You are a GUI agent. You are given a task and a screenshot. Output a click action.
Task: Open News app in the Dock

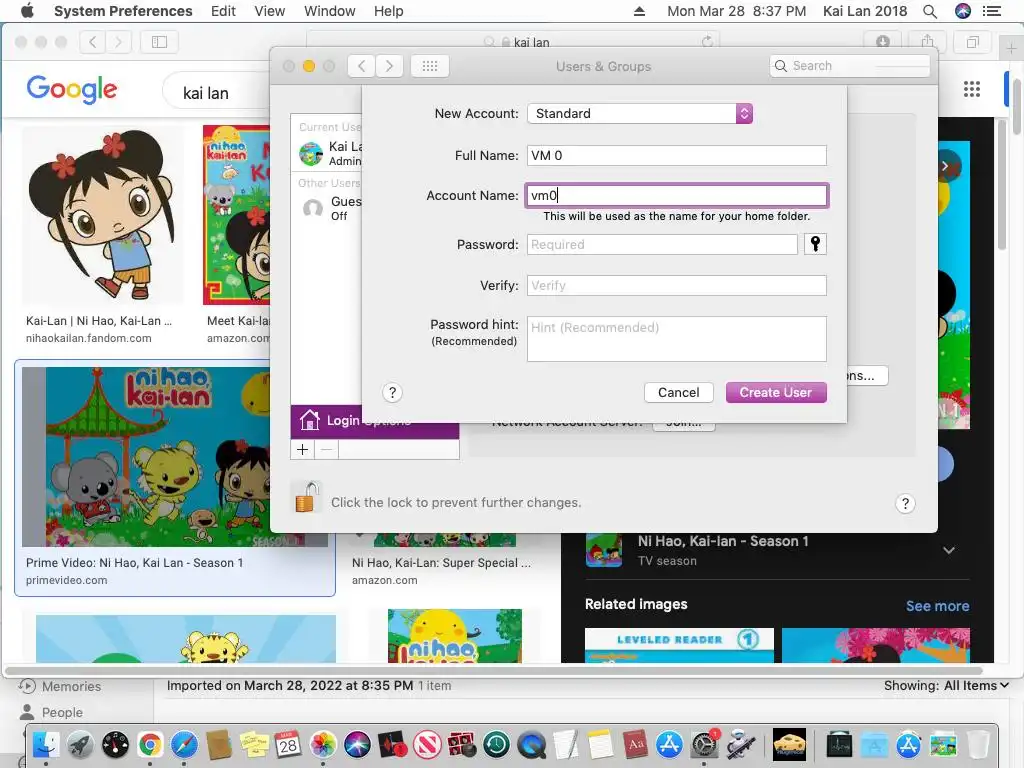[x=426, y=744]
